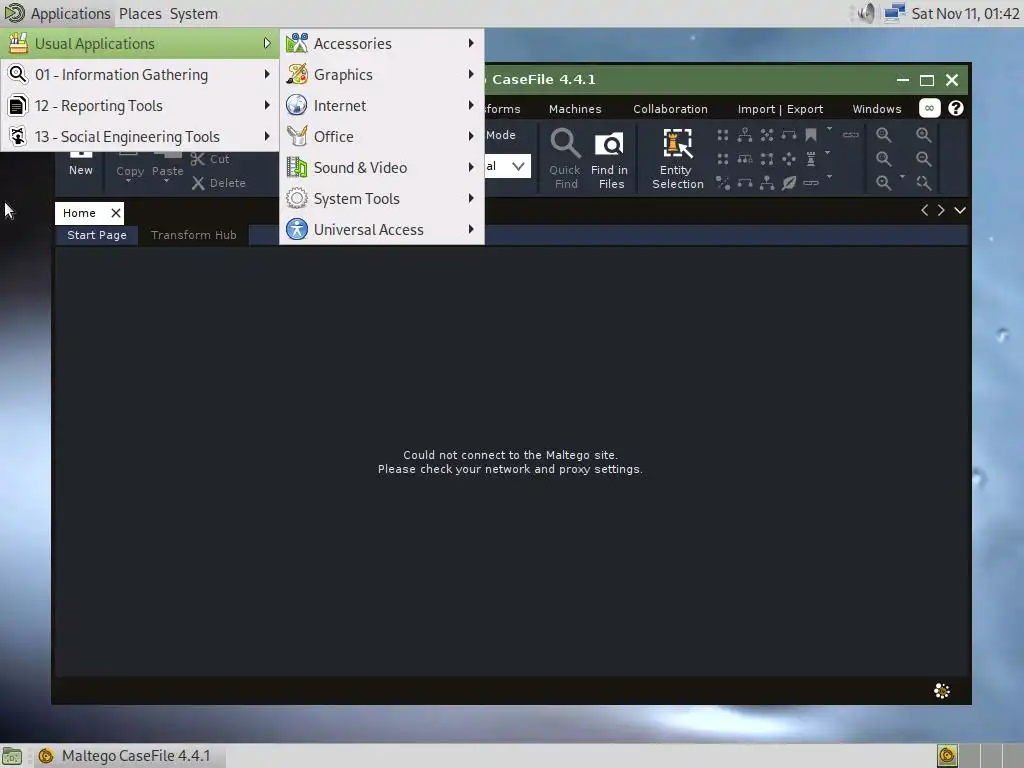Expand the dropdown arrow beside the rook icon

[x=827, y=153]
